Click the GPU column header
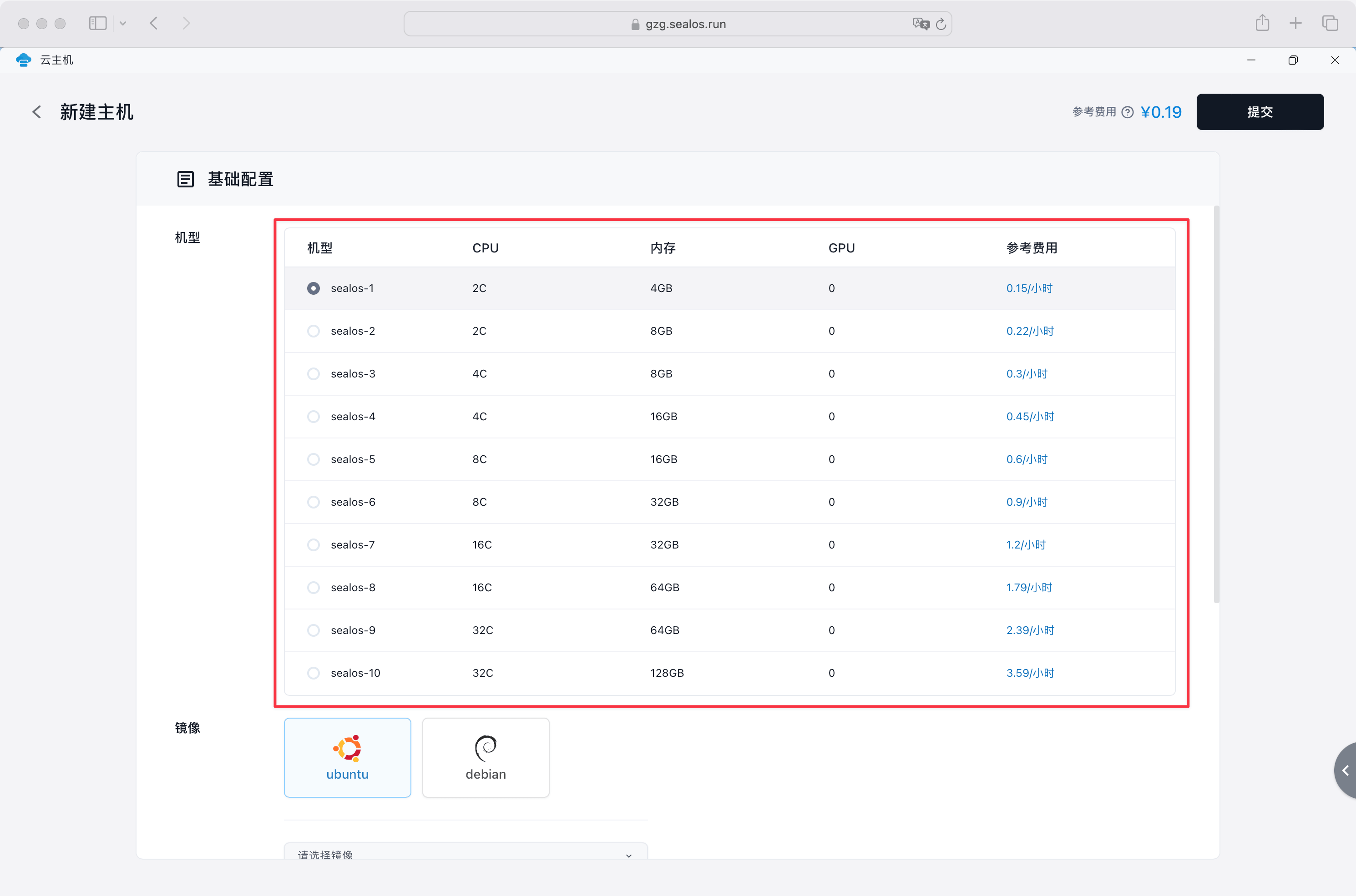 841,248
